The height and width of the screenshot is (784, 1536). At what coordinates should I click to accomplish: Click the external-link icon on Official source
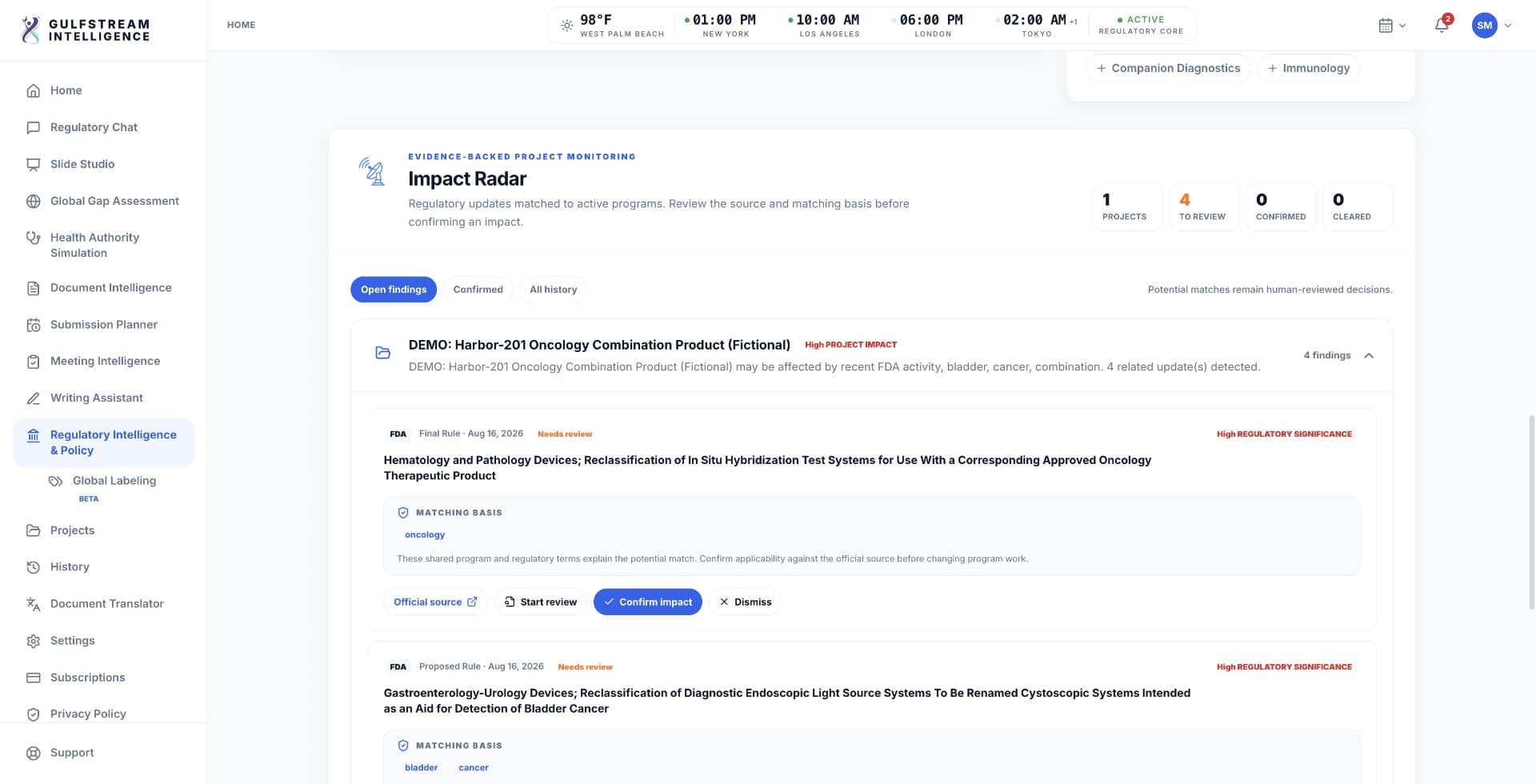pyautogui.click(x=472, y=602)
